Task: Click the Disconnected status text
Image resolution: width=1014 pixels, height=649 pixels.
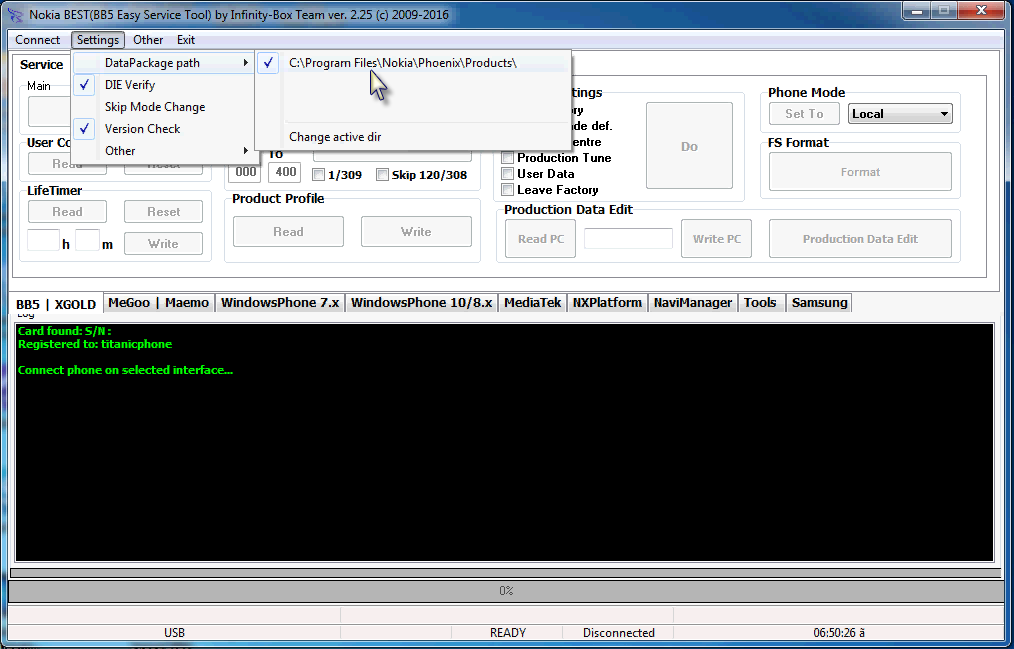Action: point(618,633)
